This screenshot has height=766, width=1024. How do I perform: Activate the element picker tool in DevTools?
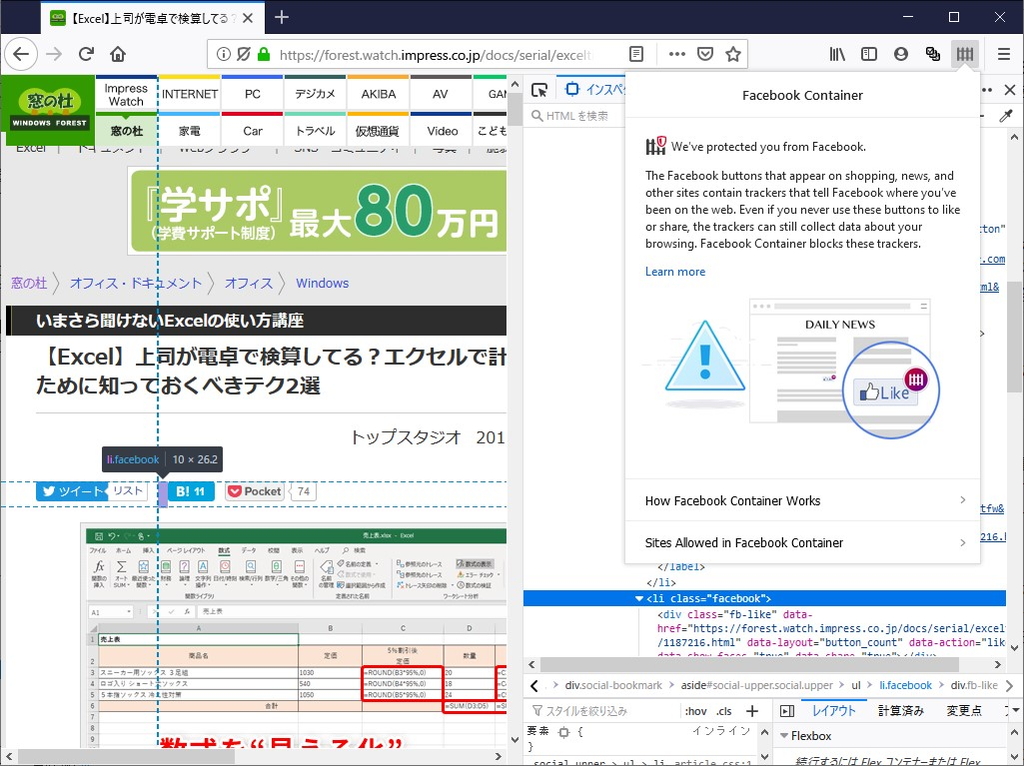pyautogui.click(x=540, y=88)
